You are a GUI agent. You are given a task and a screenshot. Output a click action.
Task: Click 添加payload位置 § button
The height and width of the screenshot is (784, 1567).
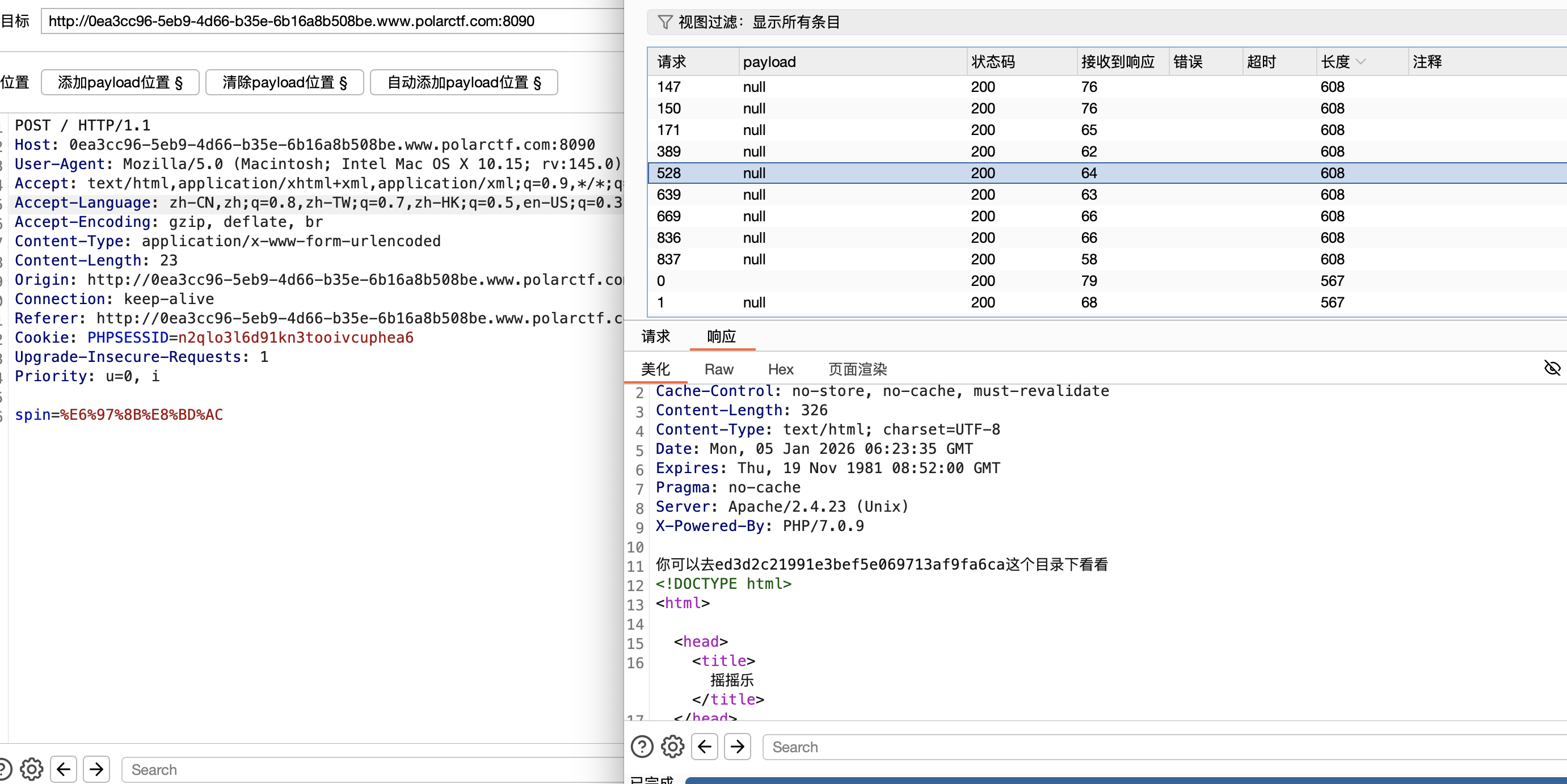click(120, 82)
